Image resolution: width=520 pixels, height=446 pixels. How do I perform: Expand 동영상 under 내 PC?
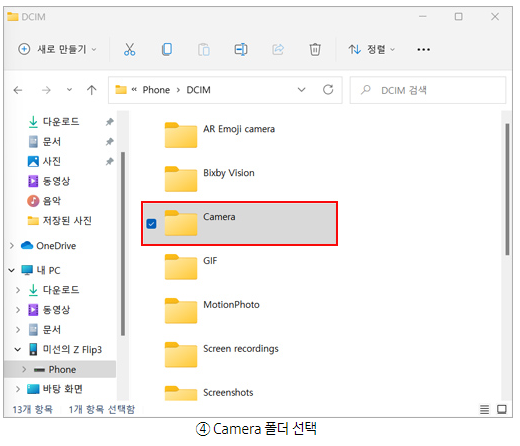pos(18,310)
